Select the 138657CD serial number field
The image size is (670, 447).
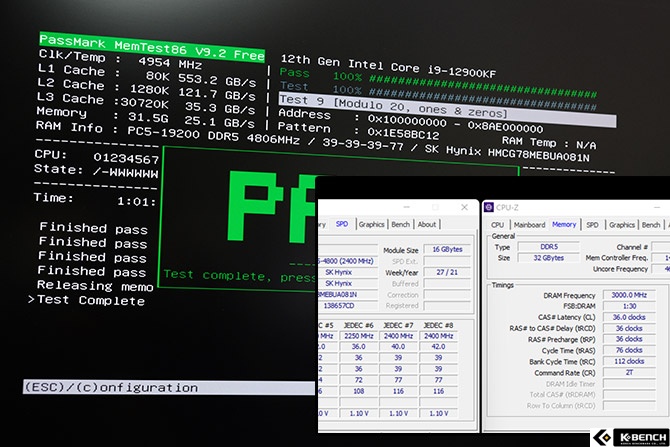point(348,306)
